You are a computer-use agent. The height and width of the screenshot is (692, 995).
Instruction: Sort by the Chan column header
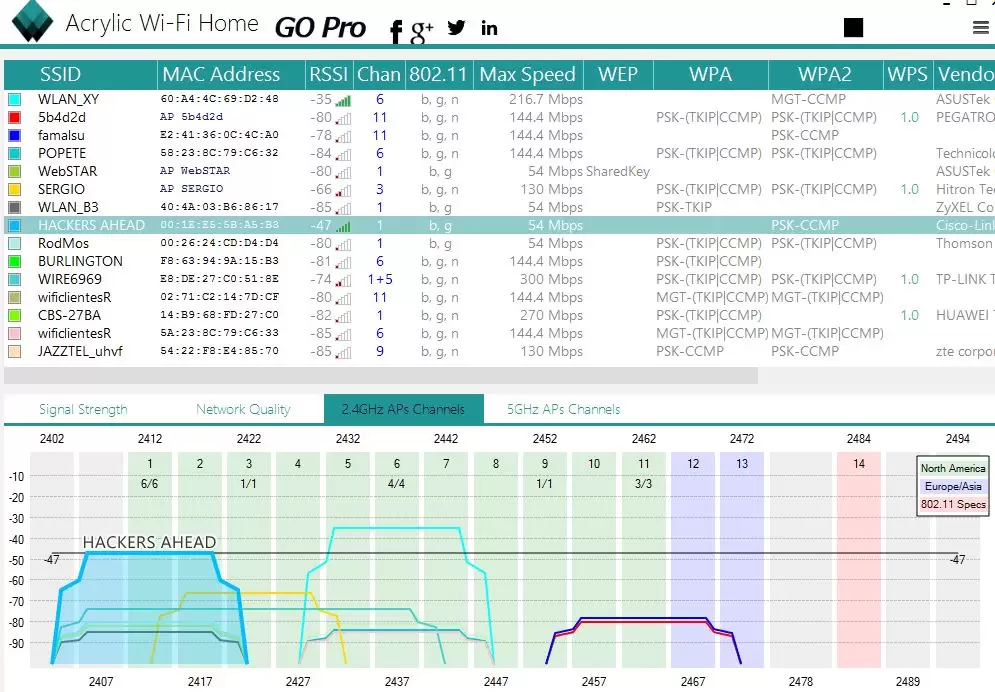coord(379,74)
